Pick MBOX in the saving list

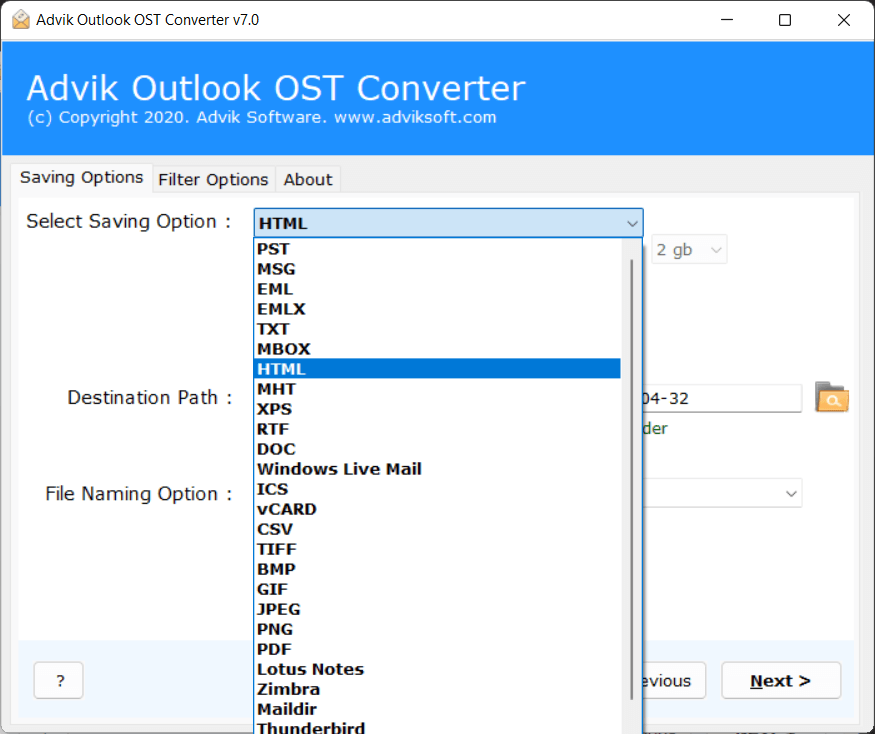tap(437, 349)
